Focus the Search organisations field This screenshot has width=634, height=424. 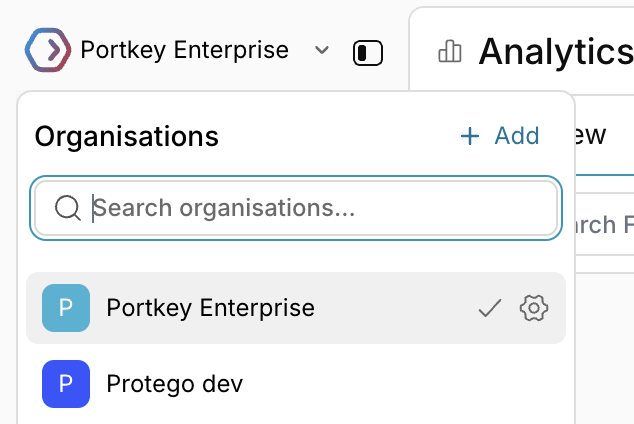click(296, 208)
